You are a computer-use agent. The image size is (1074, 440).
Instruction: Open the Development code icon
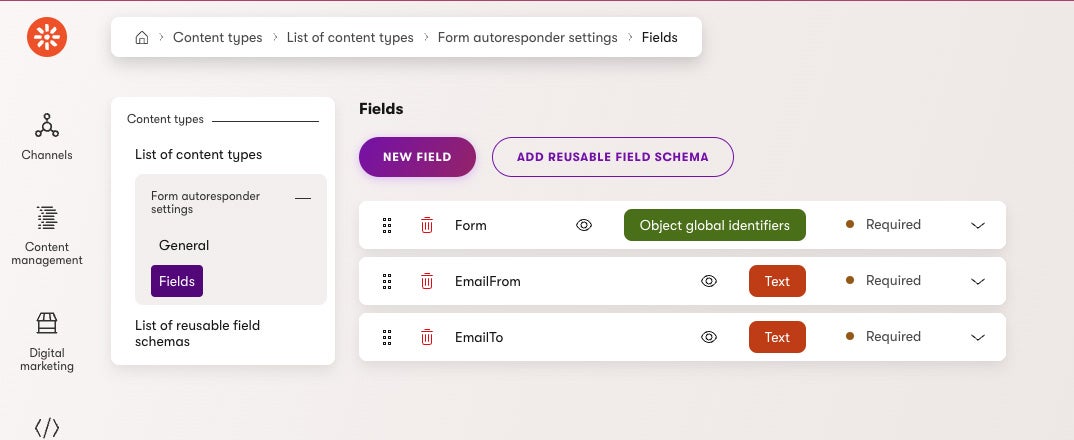47,428
